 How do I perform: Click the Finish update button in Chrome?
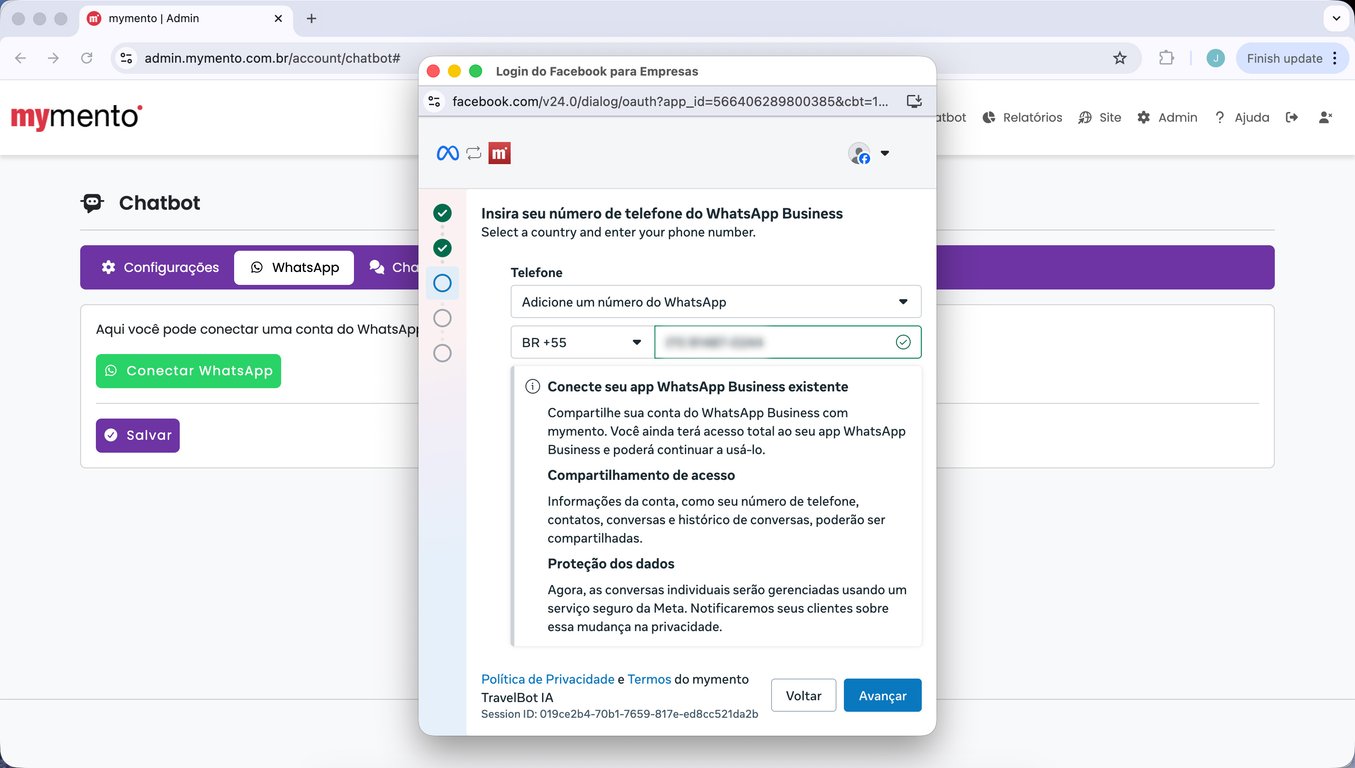(x=1285, y=58)
